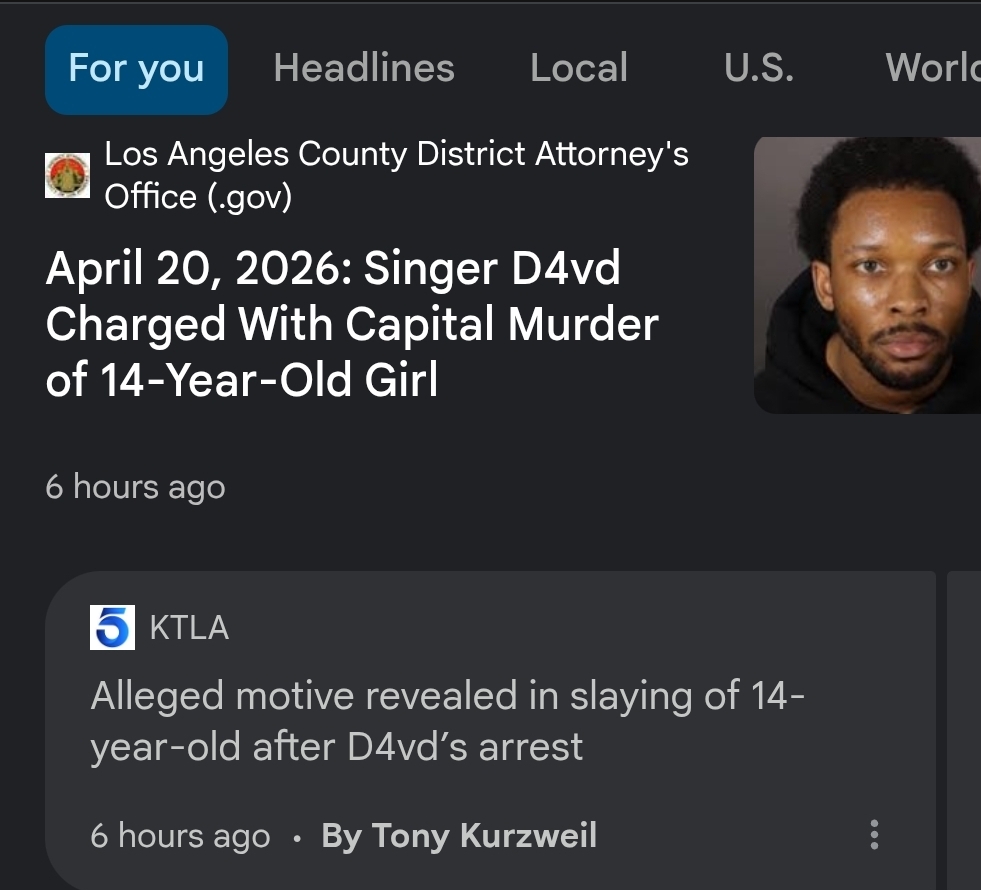
Task: Switch to the Headlines tab
Action: (364, 69)
